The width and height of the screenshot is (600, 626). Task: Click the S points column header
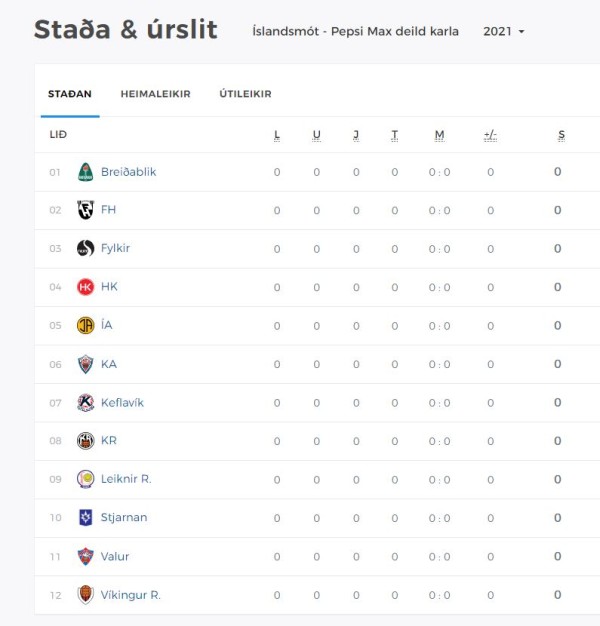click(561, 135)
